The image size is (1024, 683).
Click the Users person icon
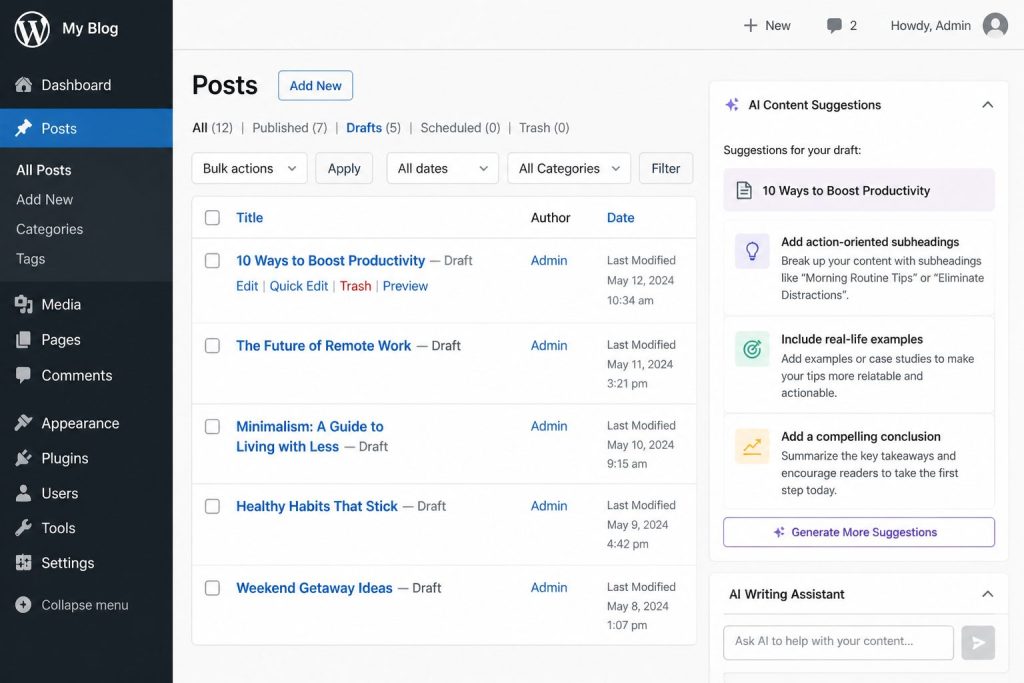(24, 493)
